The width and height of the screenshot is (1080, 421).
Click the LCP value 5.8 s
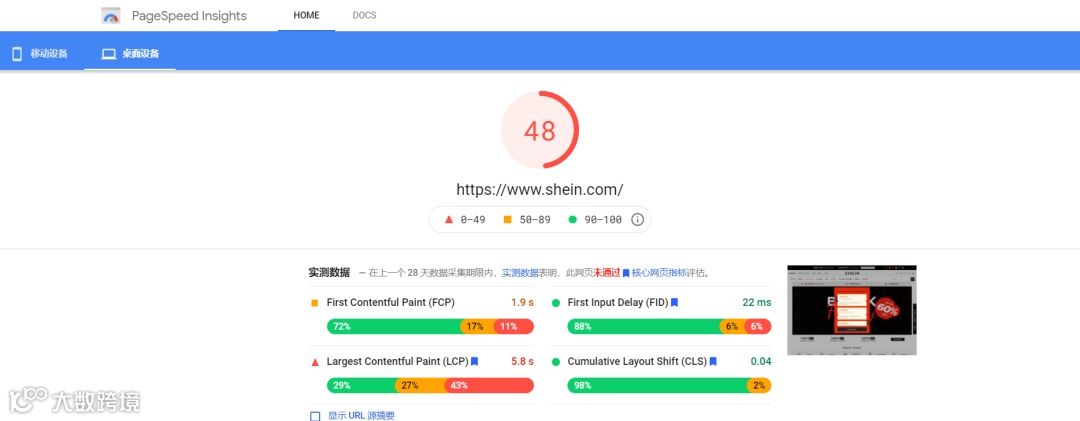click(523, 361)
